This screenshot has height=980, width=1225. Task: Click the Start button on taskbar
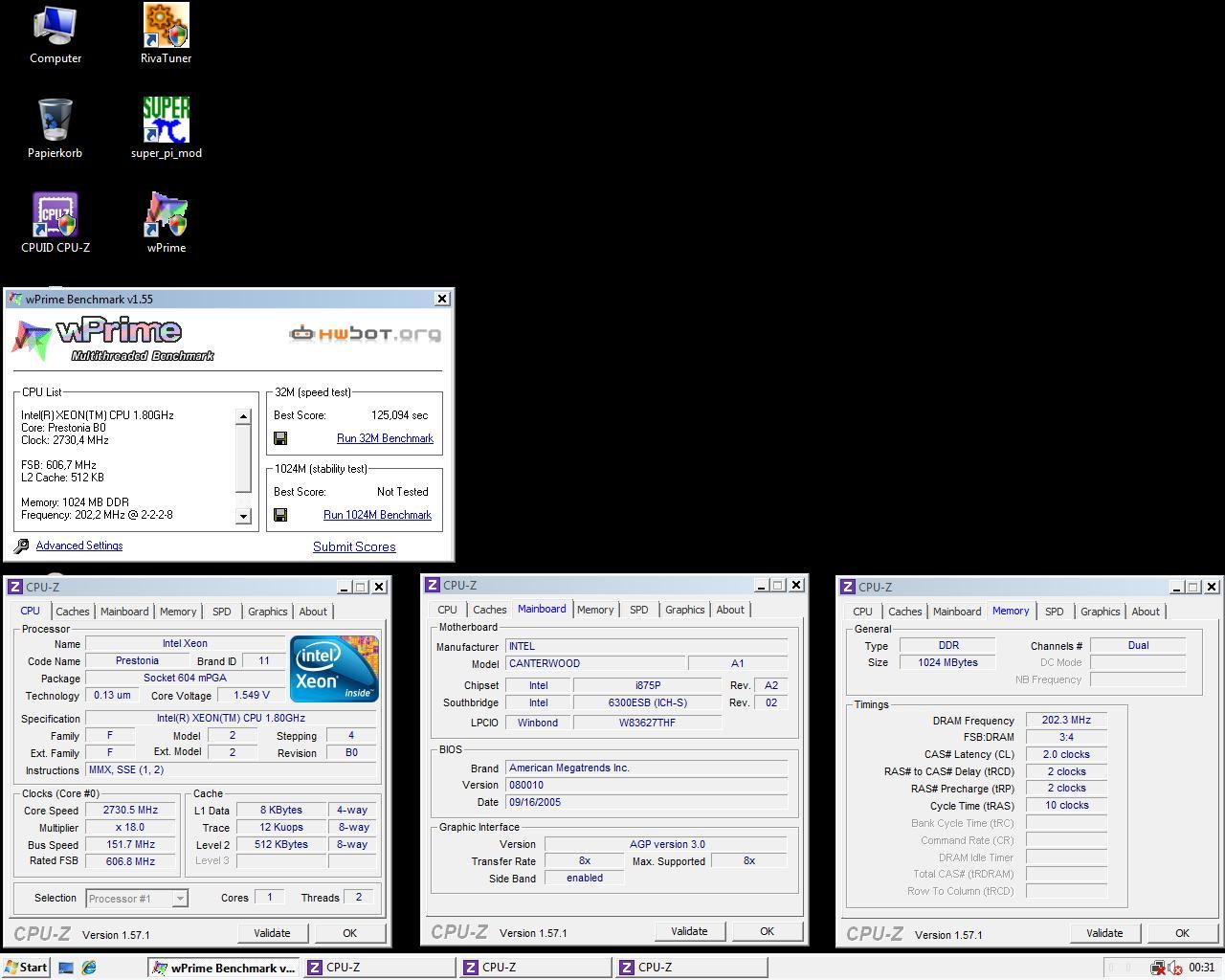(x=26, y=968)
